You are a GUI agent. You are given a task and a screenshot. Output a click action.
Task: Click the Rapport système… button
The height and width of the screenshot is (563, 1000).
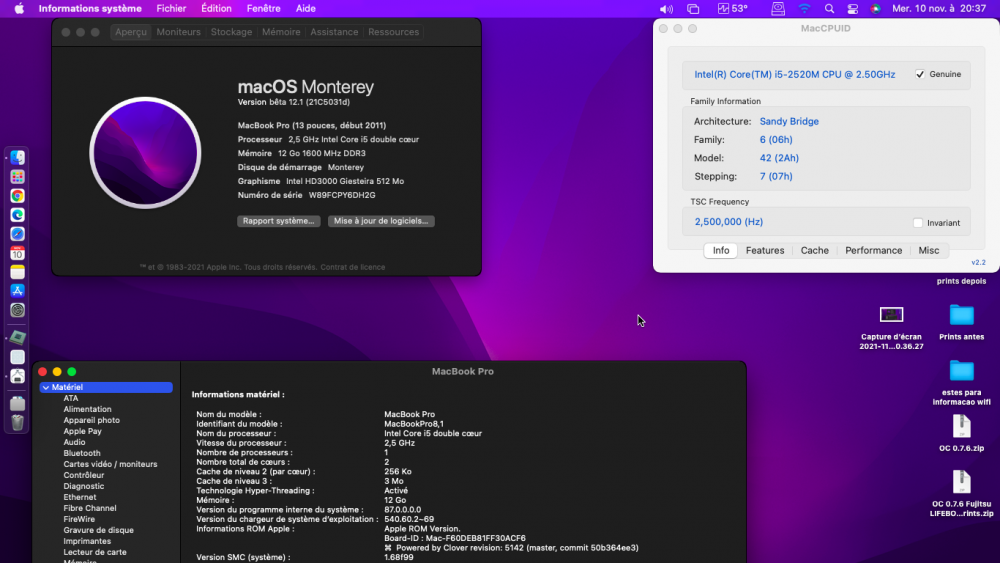pos(279,221)
